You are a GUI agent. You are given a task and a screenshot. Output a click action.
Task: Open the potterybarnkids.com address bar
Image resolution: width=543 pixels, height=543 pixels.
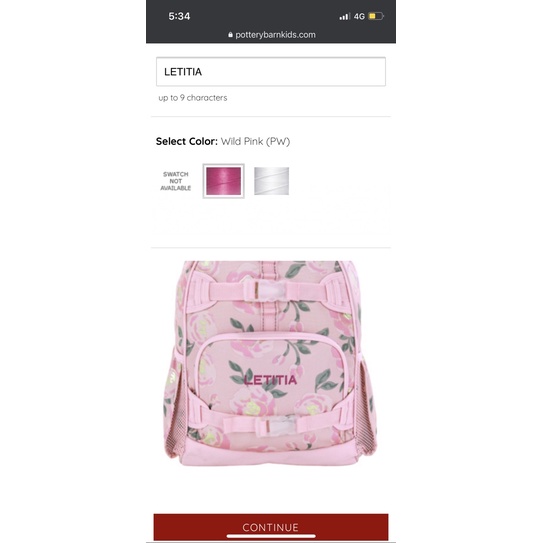272,35
